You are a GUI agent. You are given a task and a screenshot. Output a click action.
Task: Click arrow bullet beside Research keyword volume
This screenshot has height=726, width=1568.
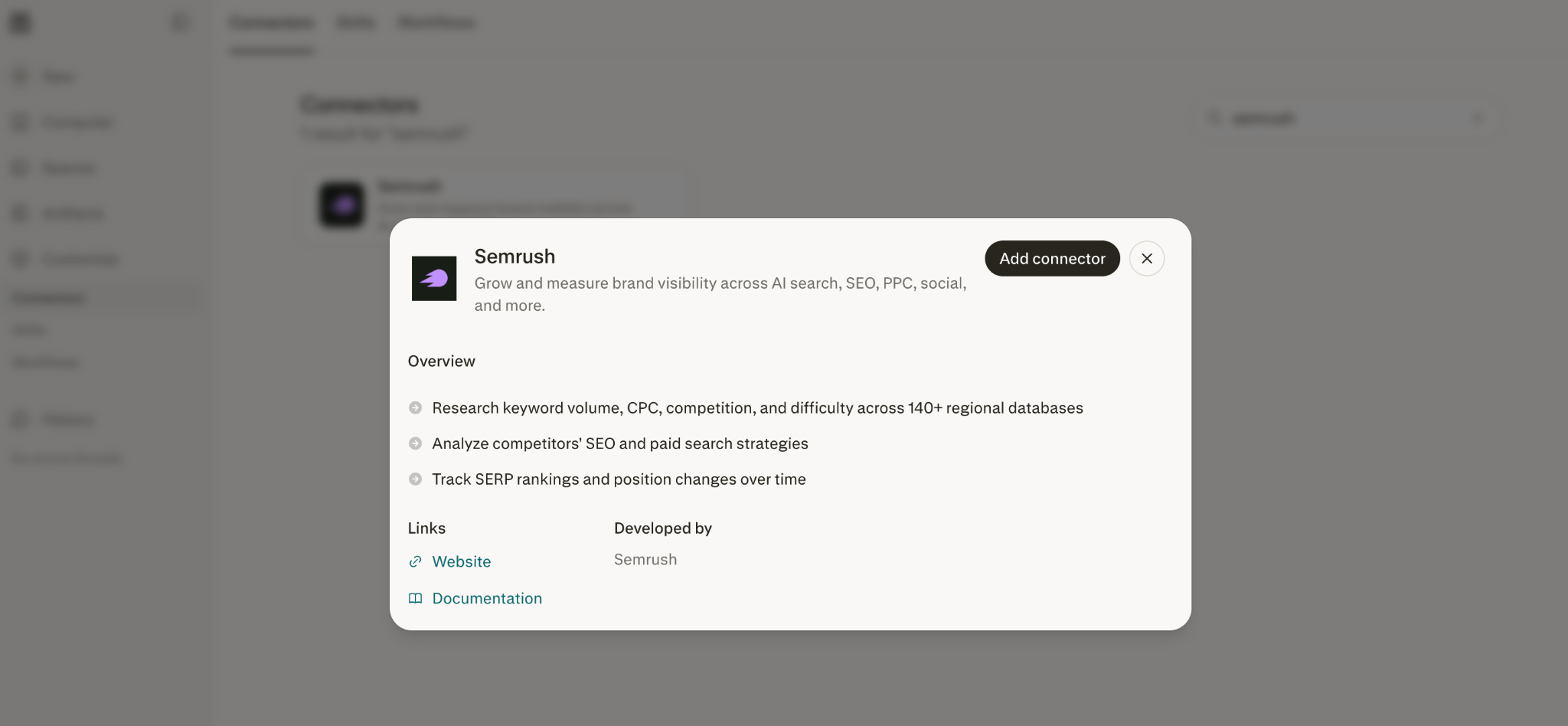[415, 407]
